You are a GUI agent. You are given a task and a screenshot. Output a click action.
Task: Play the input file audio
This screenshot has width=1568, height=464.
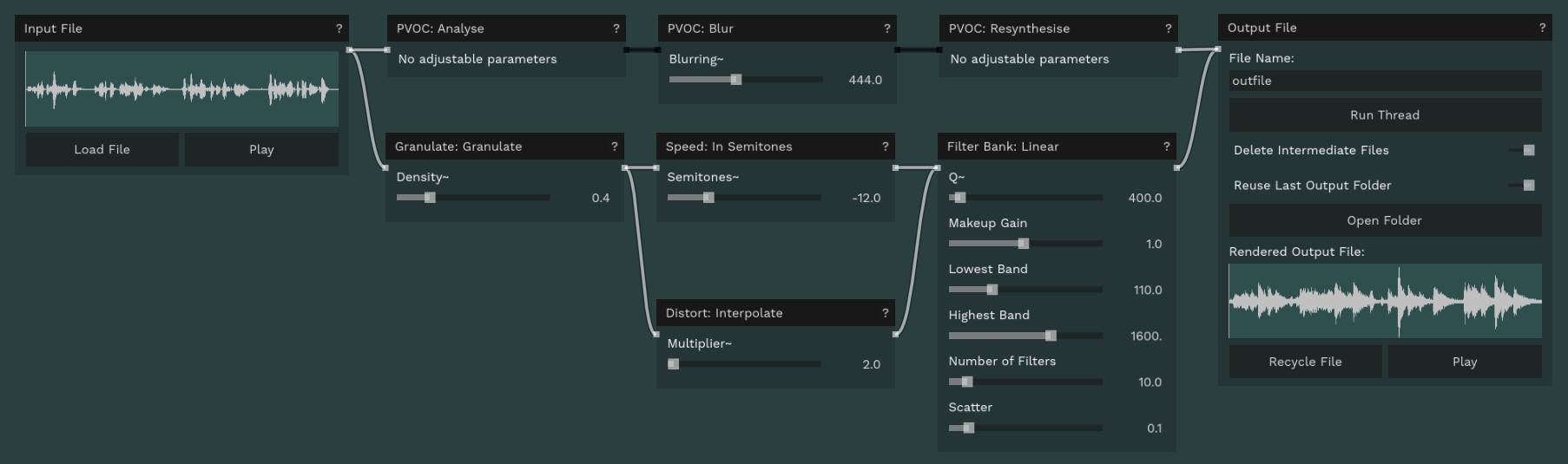click(261, 149)
